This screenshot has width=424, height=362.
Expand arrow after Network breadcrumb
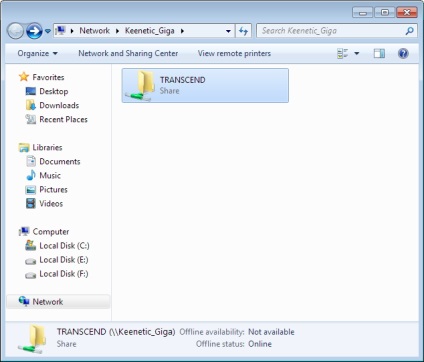pyautogui.click(x=117, y=31)
